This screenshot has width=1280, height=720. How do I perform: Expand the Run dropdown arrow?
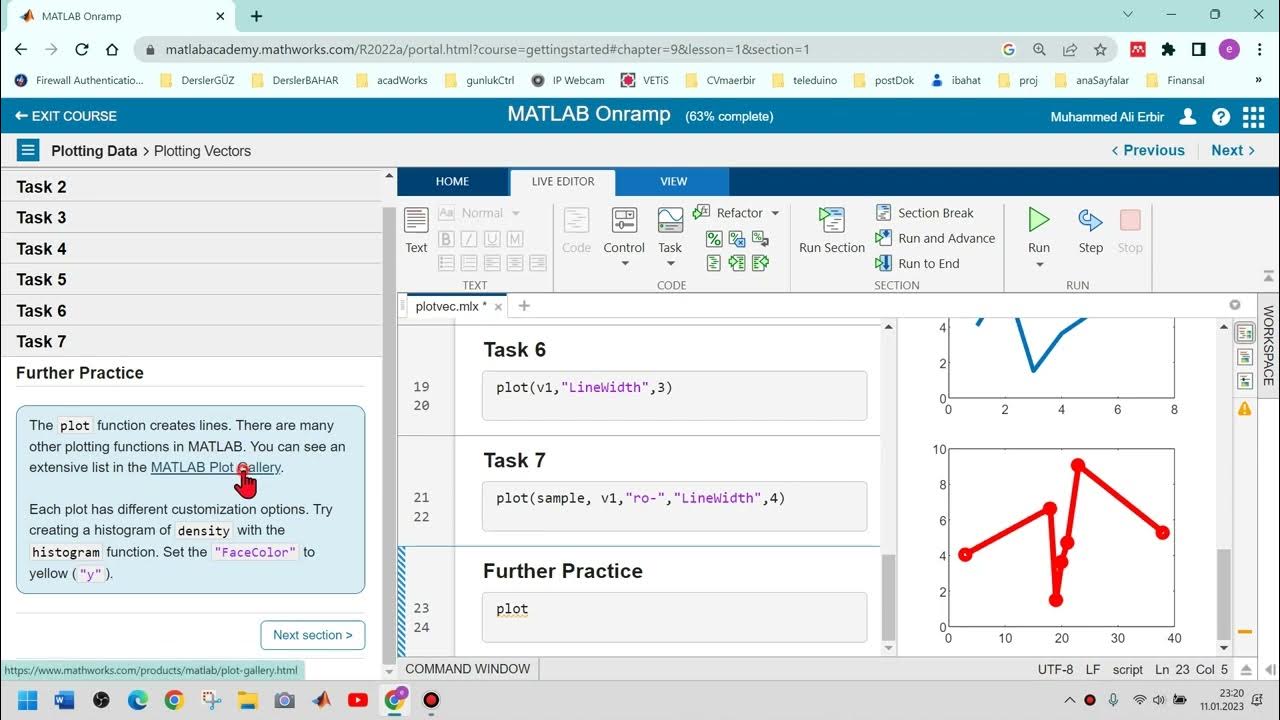(x=1039, y=265)
